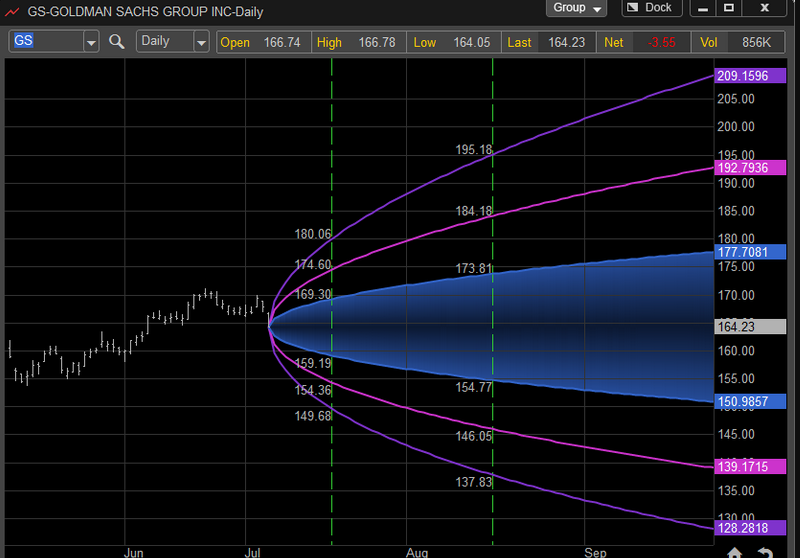The image size is (800, 558).
Task: Click the GS symbol input field
Action: 46,41
